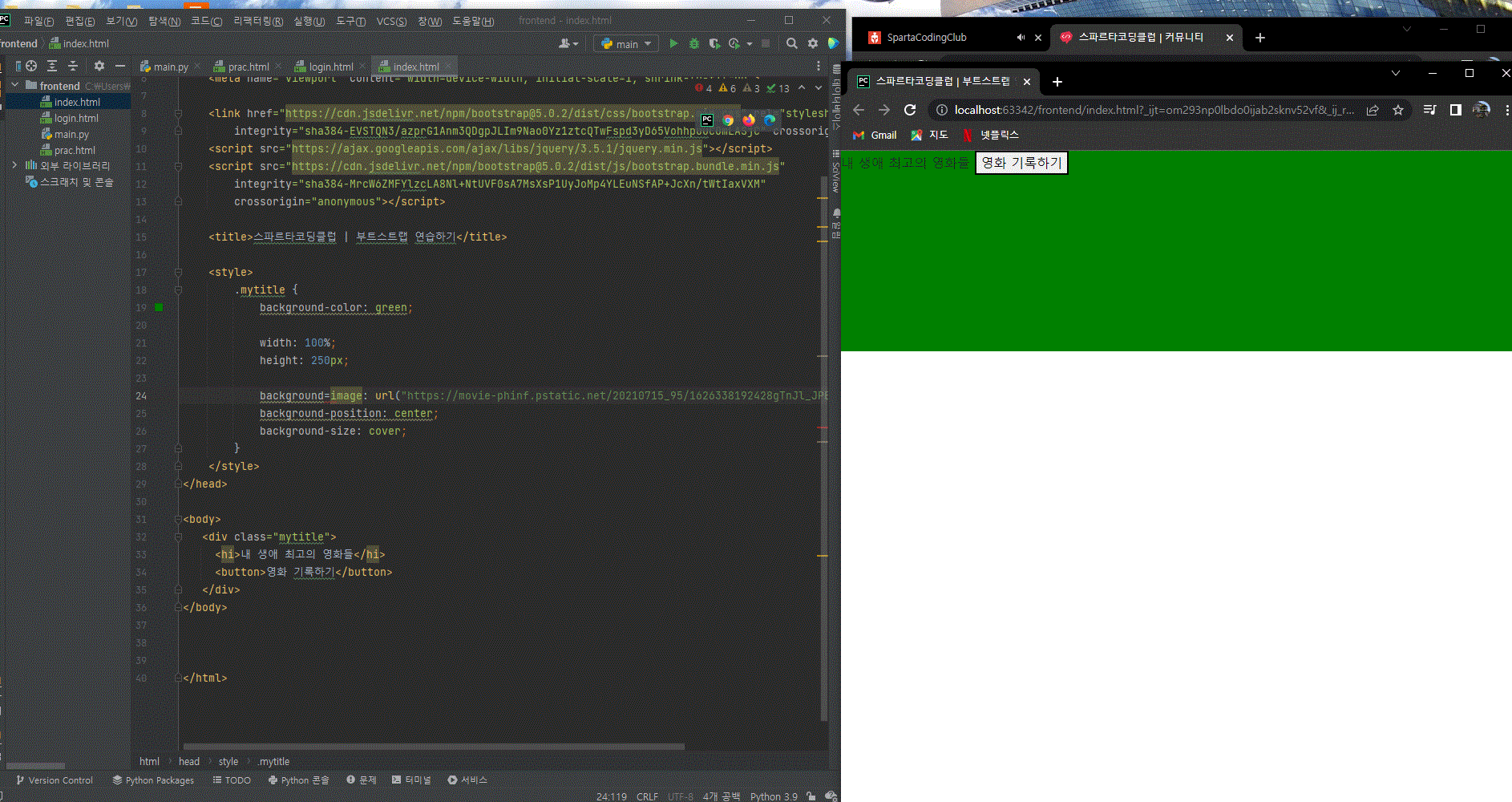Open page in Firefox from editor popup
This screenshot has width=1512, height=802.
click(x=749, y=120)
